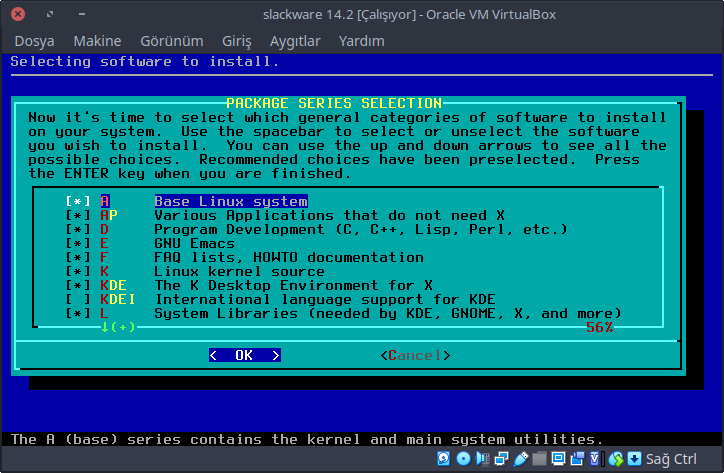The height and width of the screenshot is (473, 724).
Task: Select 'System Libraries (needed by KDE...' row
Action: 388,314
